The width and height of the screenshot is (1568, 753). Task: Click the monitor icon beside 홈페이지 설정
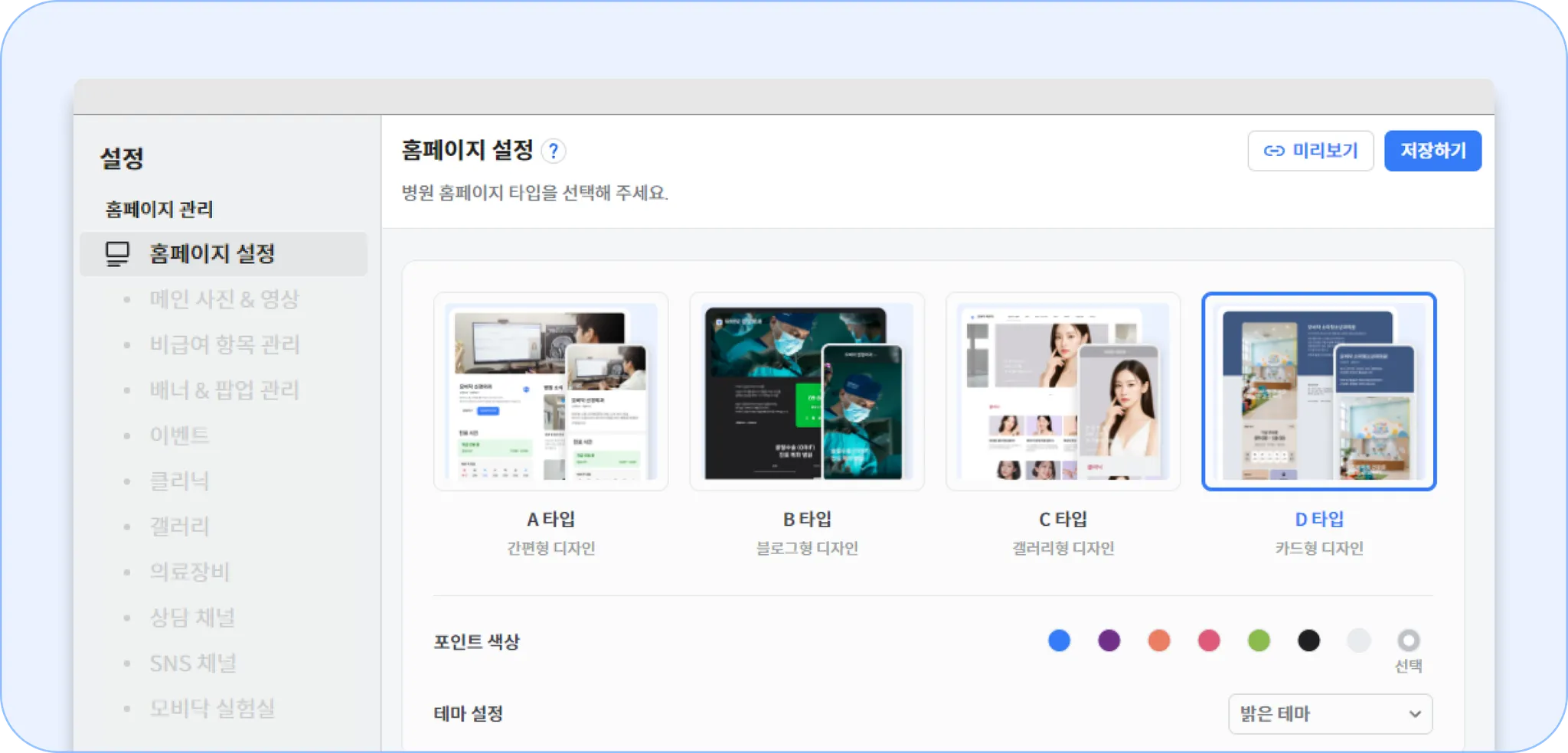(117, 254)
